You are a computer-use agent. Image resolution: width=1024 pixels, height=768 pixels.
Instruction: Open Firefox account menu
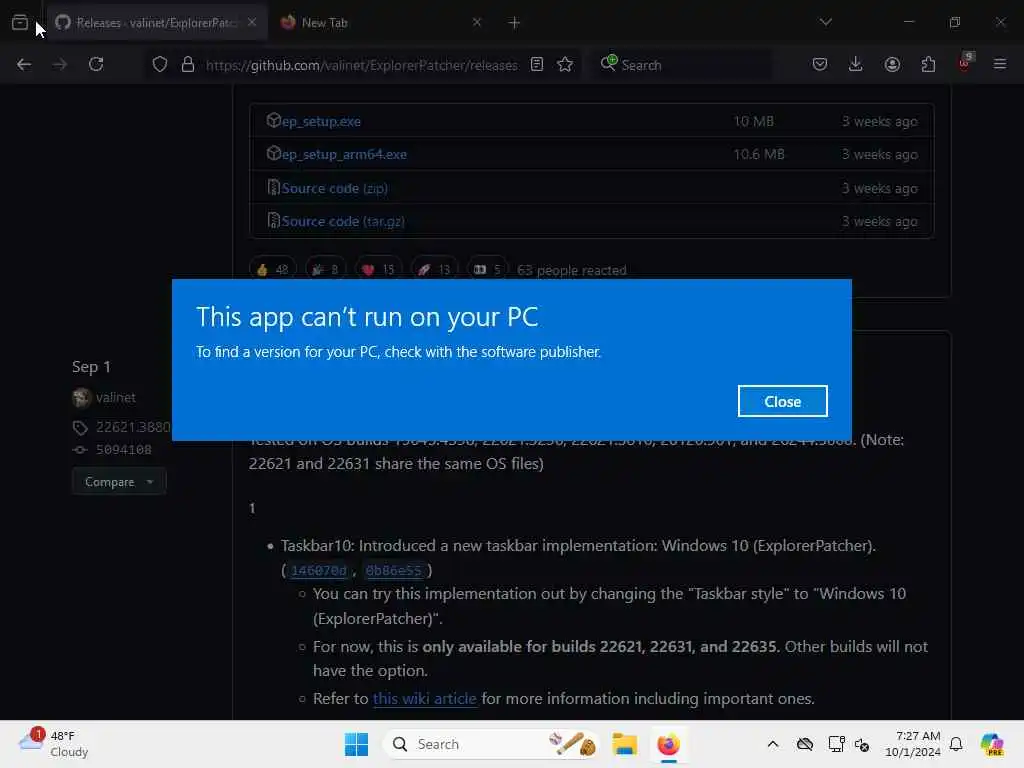coord(892,65)
